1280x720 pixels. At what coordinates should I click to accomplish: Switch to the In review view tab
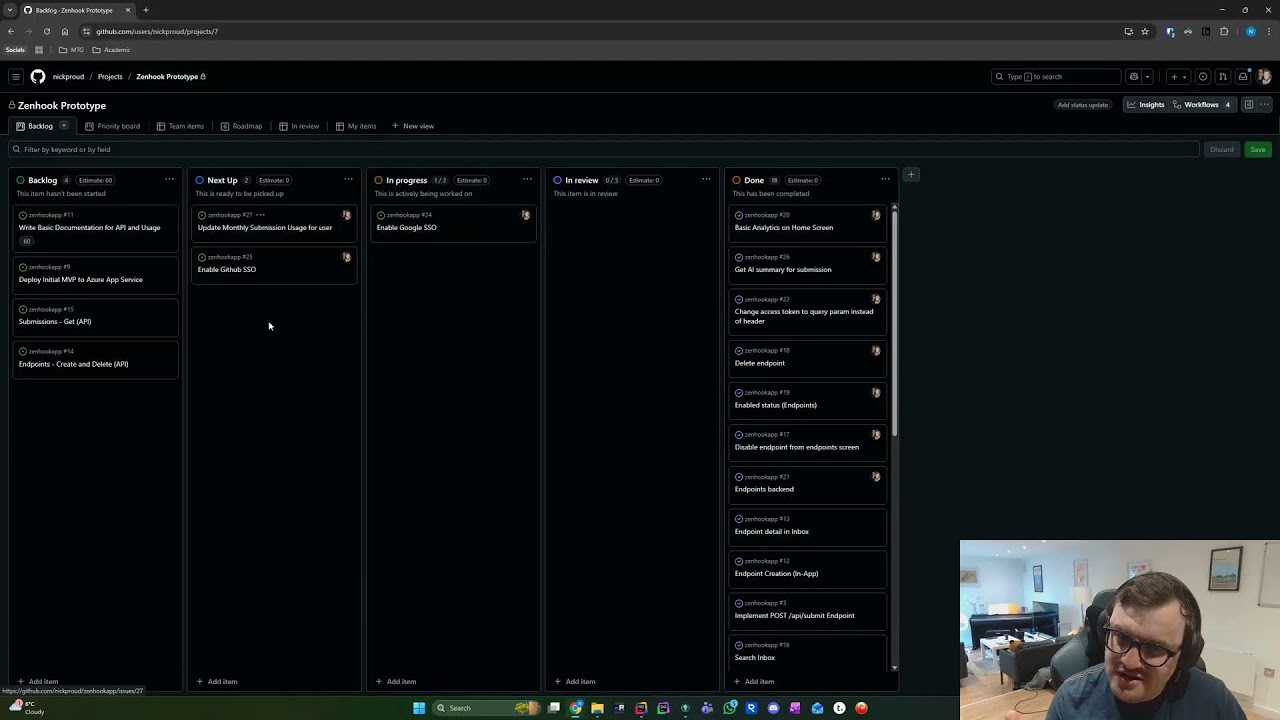[299, 126]
